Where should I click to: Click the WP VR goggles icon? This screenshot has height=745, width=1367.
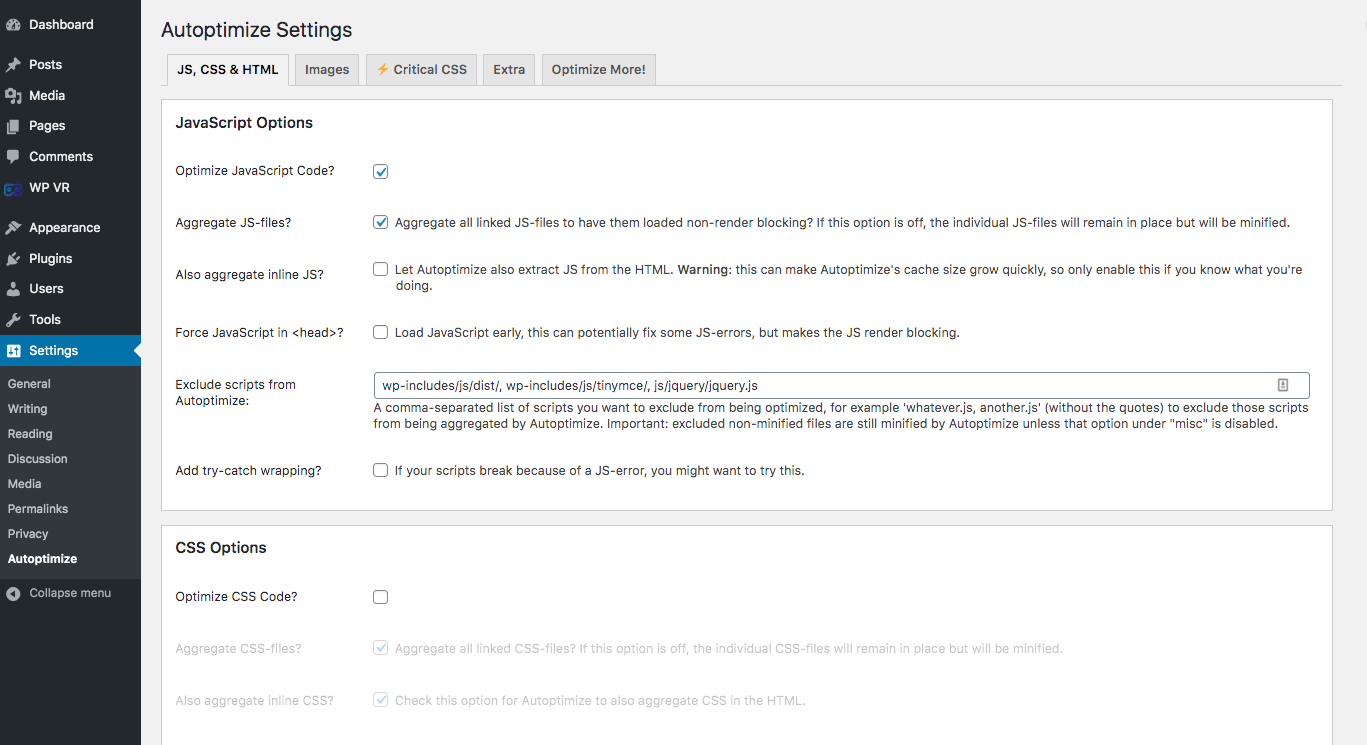tap(13, 188)
